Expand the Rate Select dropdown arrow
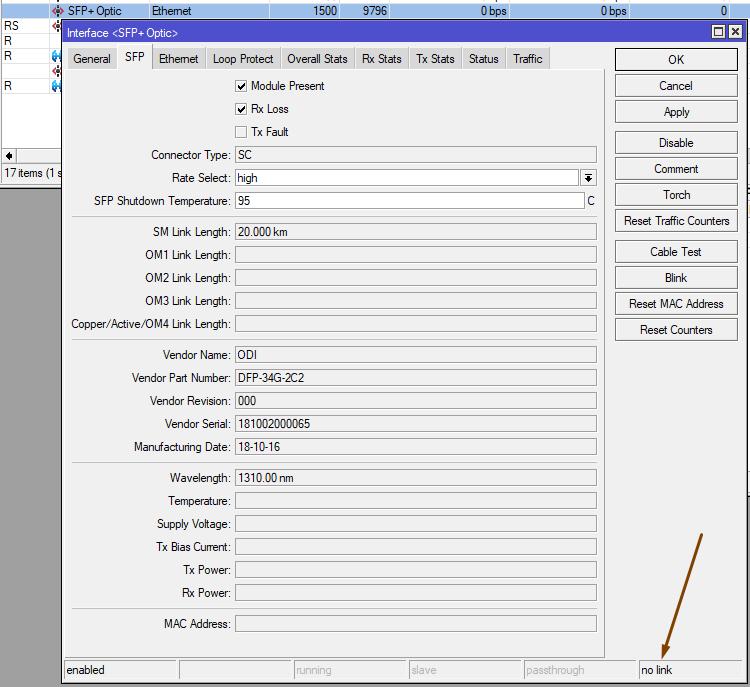The height and width of the screenshot is (687, 750). tap(588, 178)
